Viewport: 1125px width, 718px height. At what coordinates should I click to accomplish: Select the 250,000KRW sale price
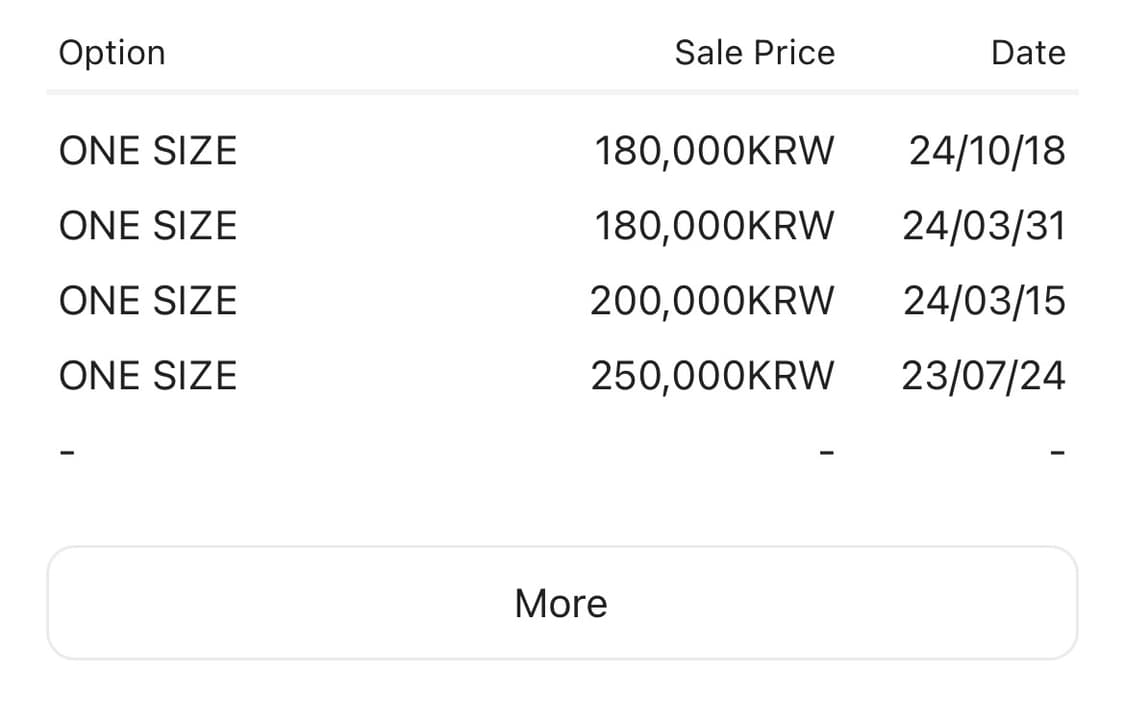[712, 376]
